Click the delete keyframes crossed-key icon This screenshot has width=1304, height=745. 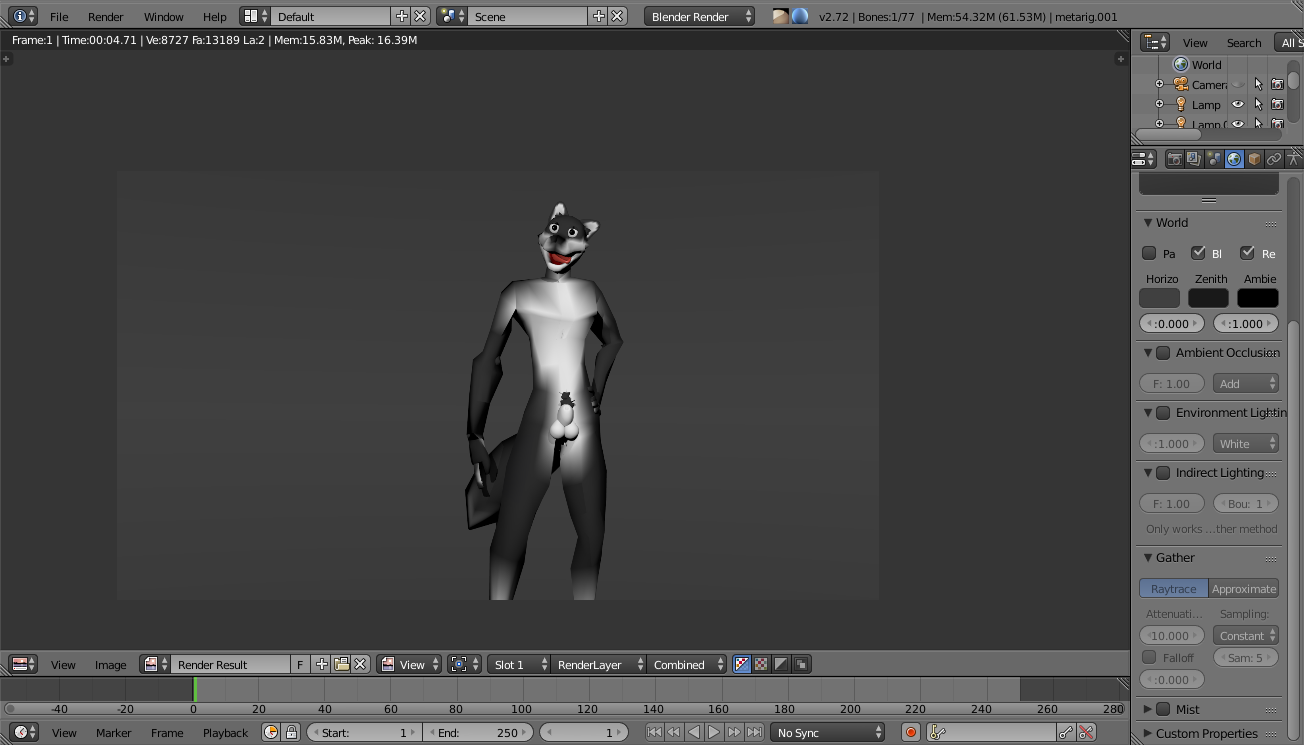[x=1086, y=733]
